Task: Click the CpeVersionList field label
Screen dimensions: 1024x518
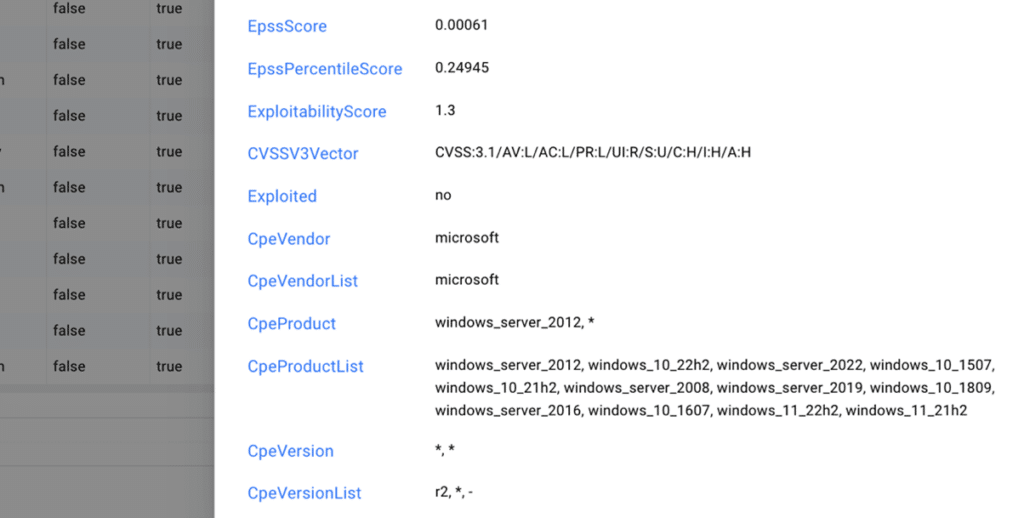Action: [304, 494]
